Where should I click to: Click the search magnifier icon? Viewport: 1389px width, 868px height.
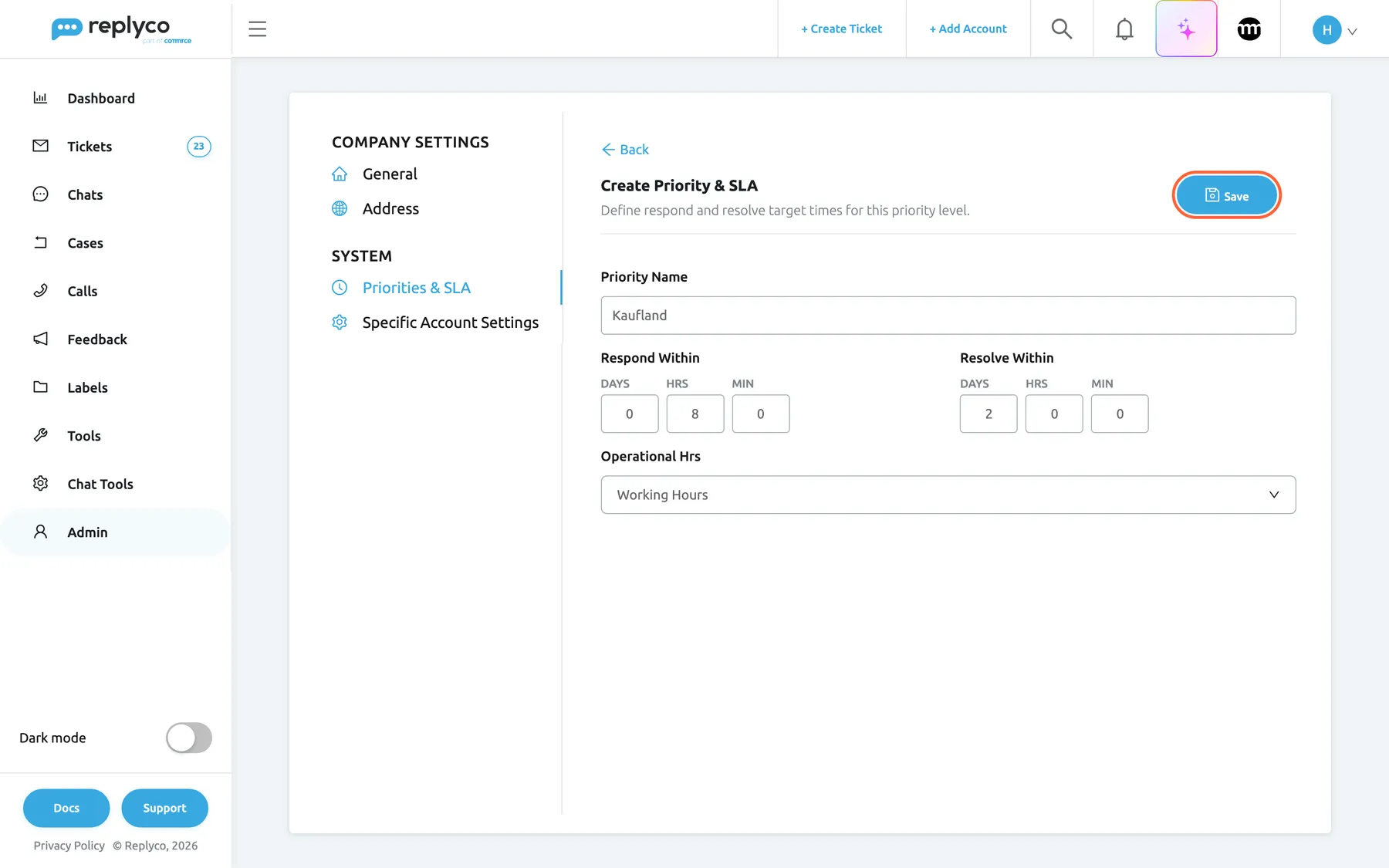tap(1062, 29)
